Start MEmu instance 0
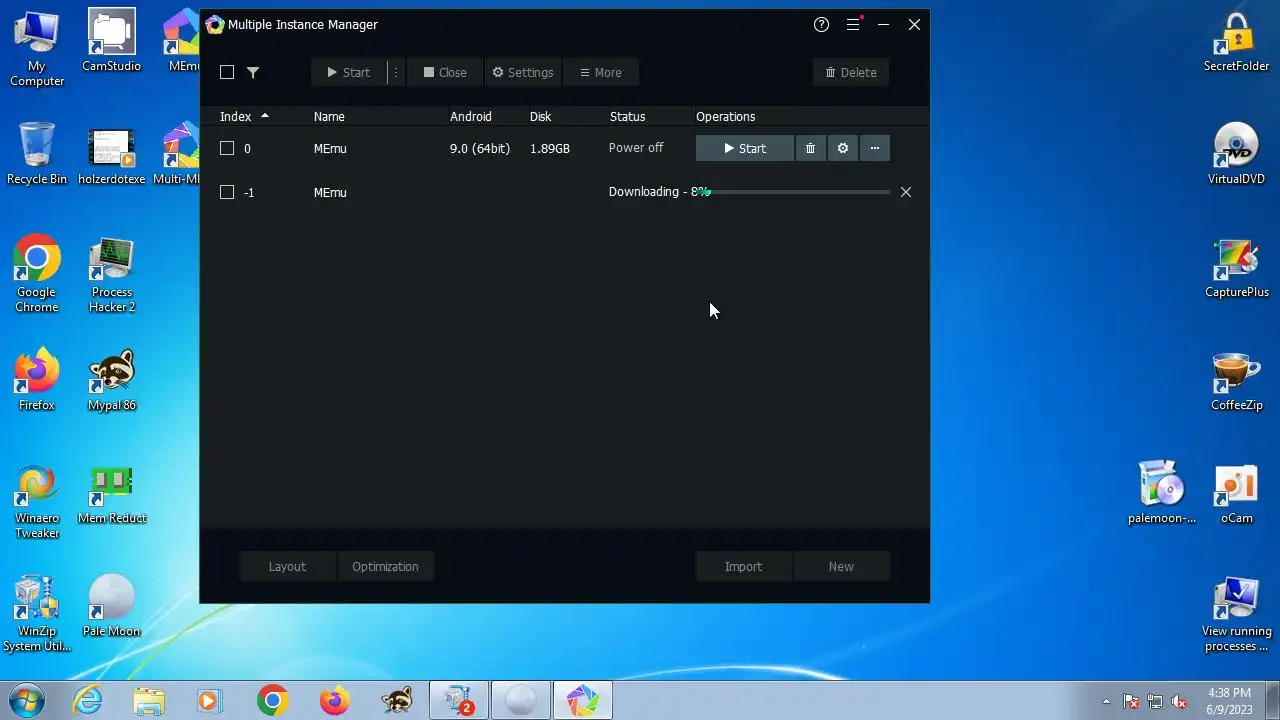1280x720 pixels. pos(745,148)
